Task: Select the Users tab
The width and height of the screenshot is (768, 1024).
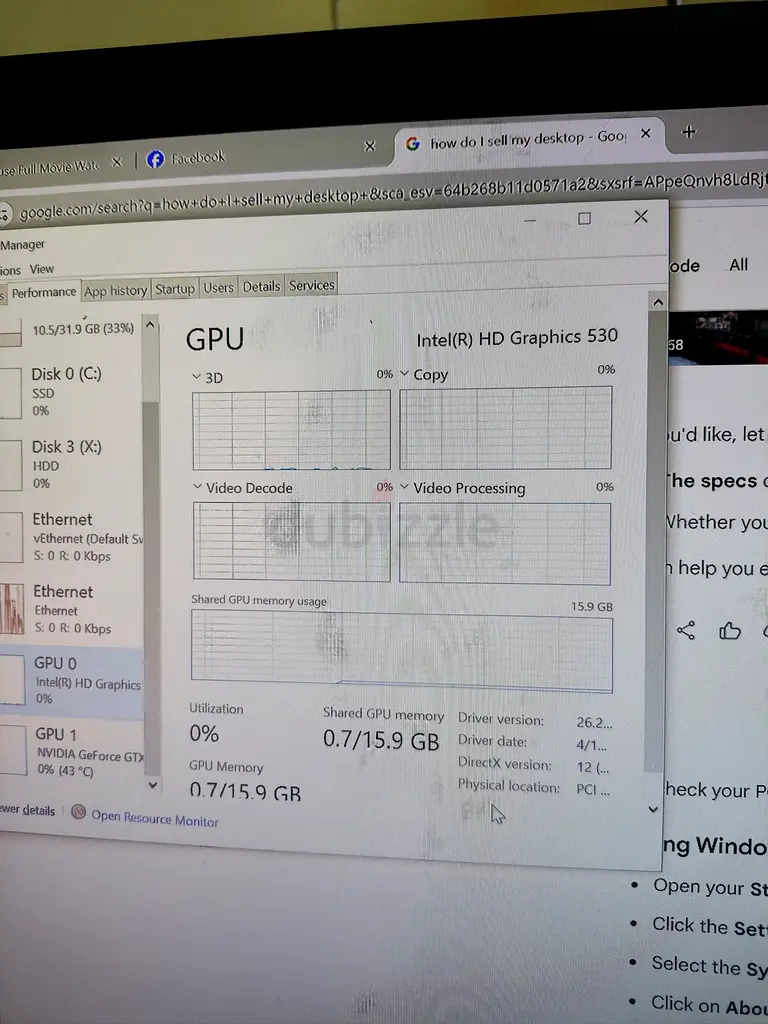Action: (218, 287)
